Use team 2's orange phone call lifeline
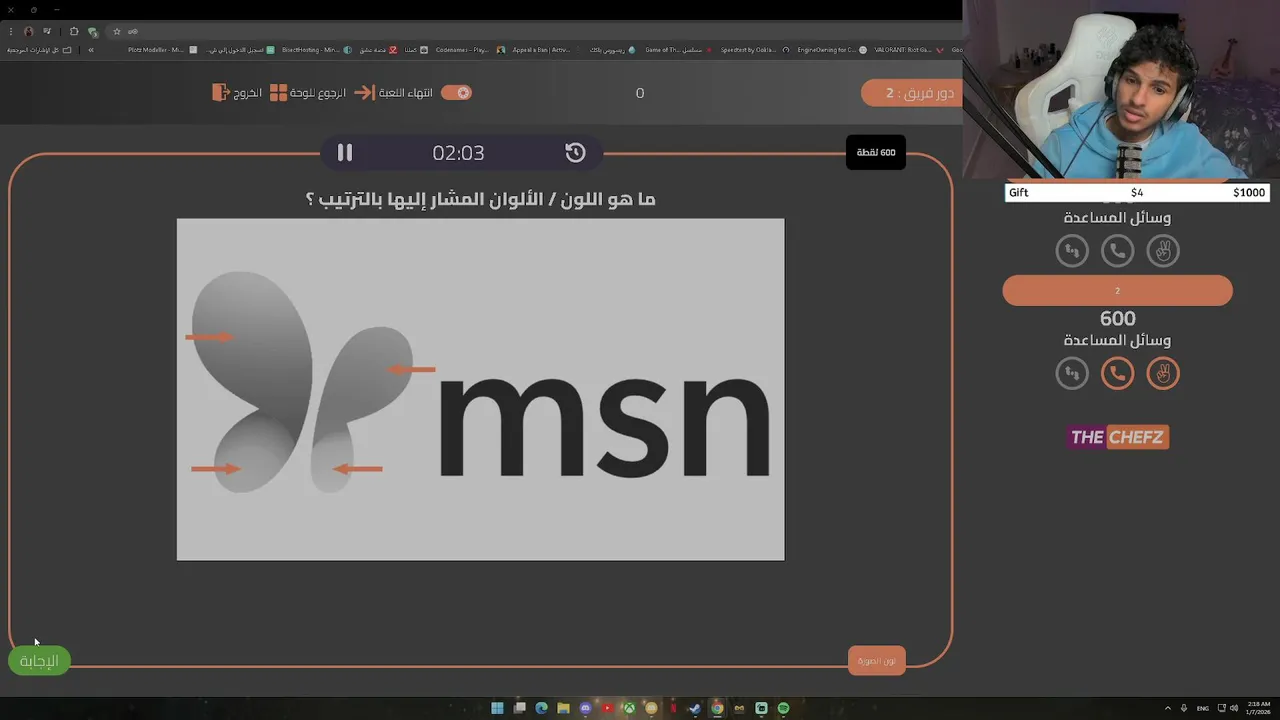 tap(1117, 374)
